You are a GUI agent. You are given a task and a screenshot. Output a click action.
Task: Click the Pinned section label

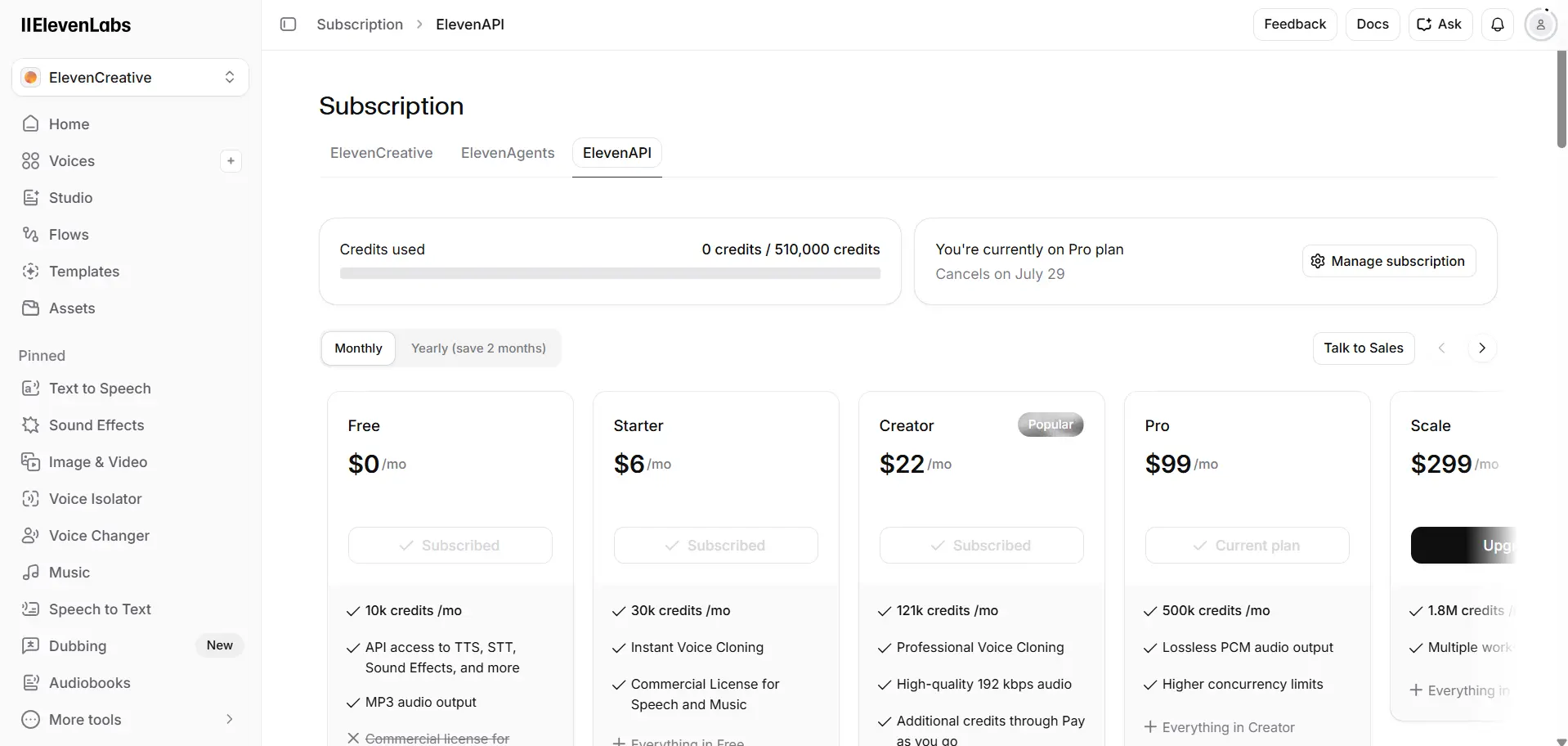click(42, 356)
